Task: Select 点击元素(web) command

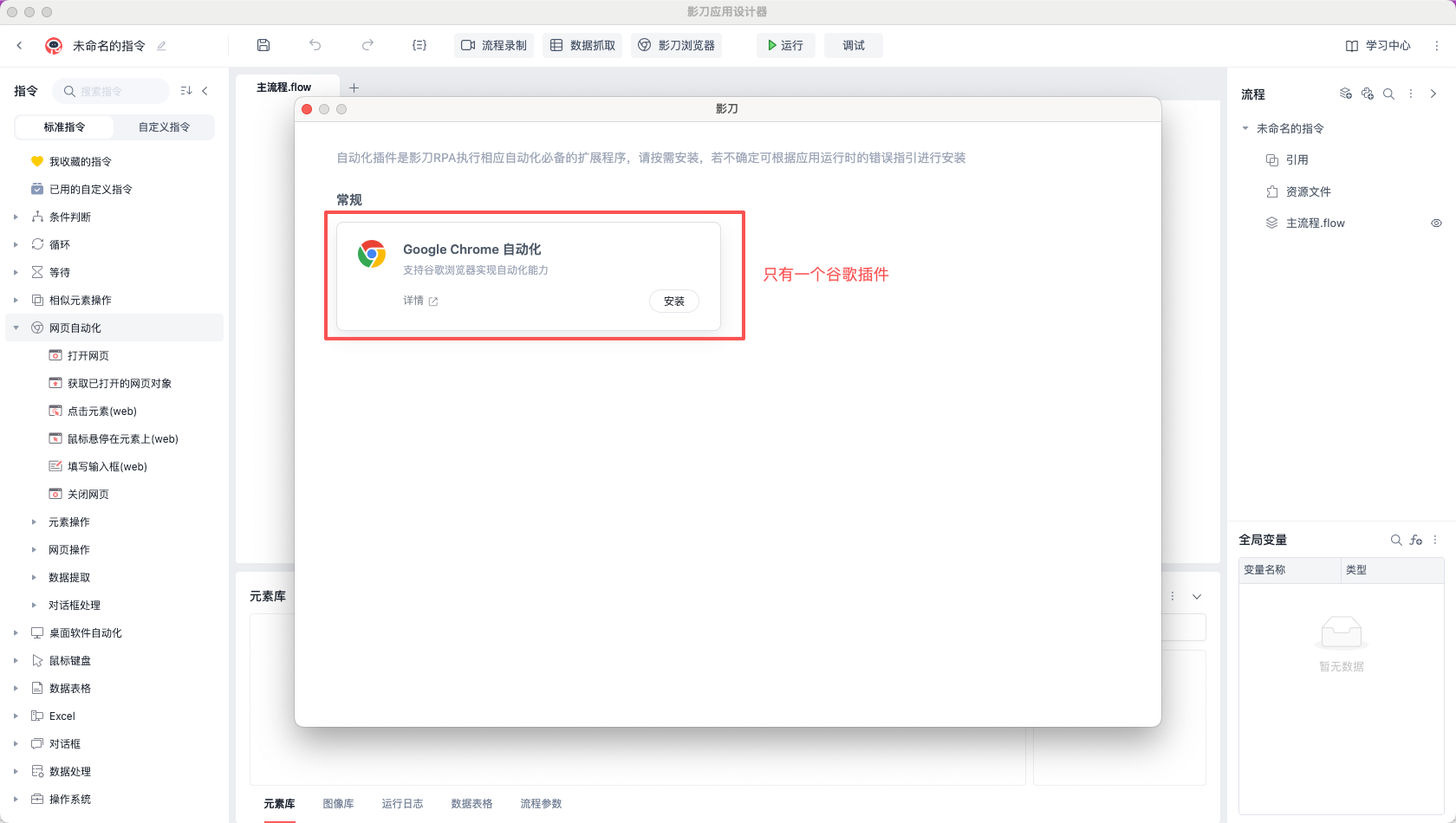Action: tap(102, 411)
